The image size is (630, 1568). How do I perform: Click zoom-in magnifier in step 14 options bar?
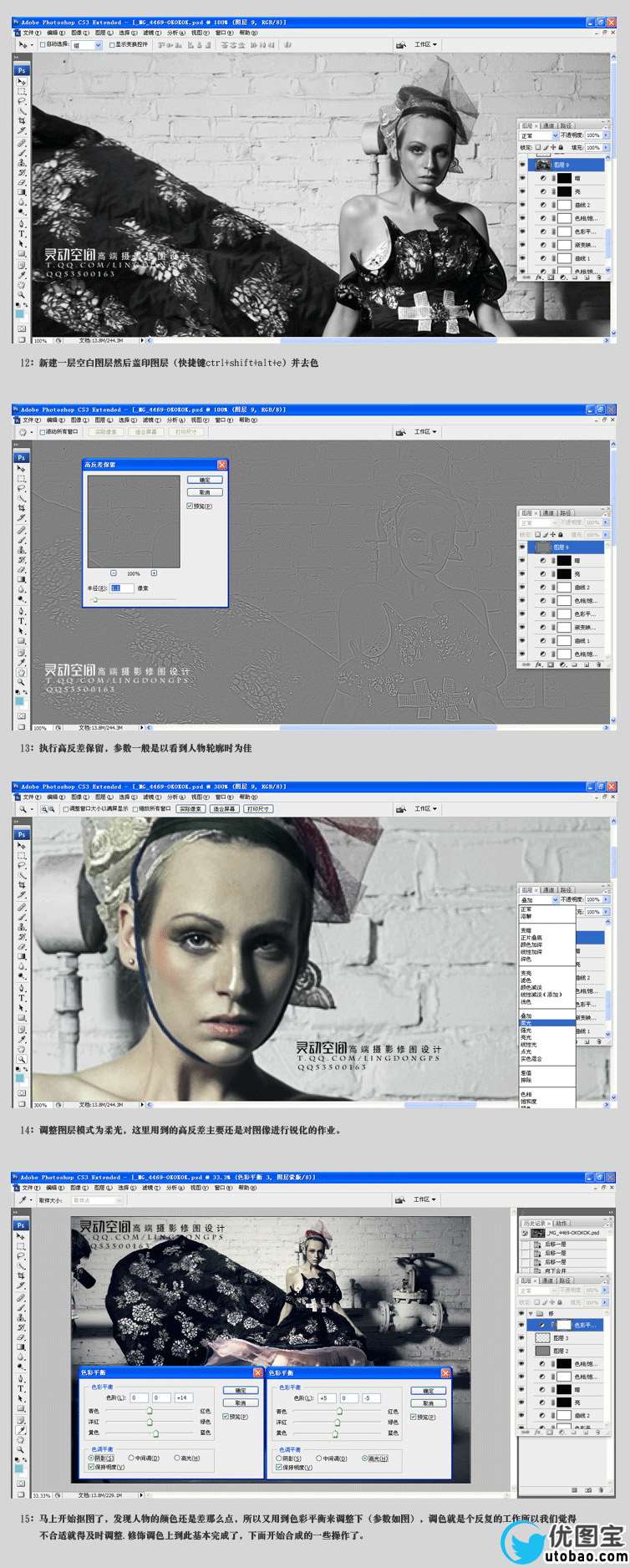(x=43, y=809)
